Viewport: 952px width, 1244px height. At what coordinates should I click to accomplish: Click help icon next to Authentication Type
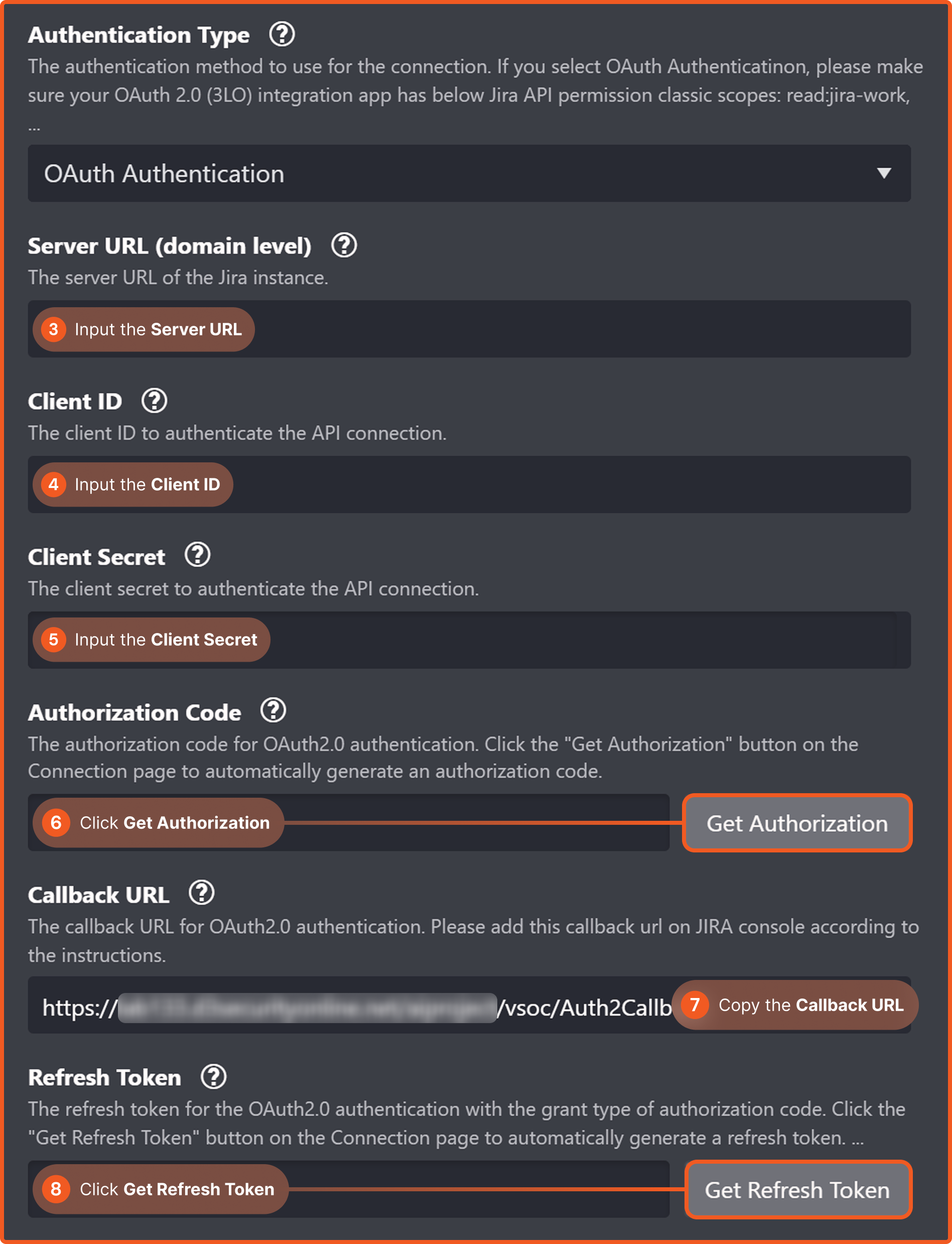click(282, 35)
